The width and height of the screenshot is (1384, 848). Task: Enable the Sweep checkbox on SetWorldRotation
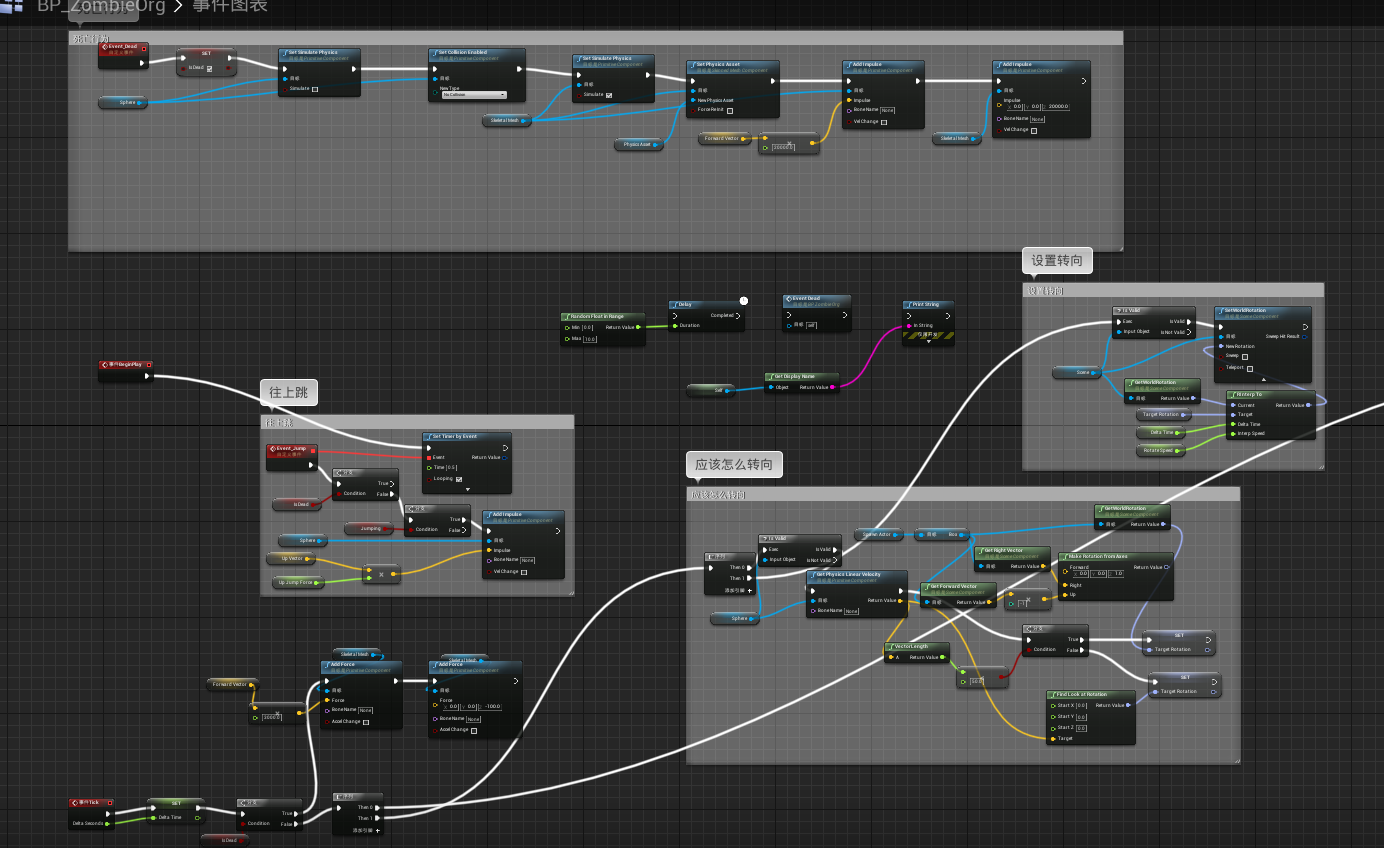(x=1245, y=356)
